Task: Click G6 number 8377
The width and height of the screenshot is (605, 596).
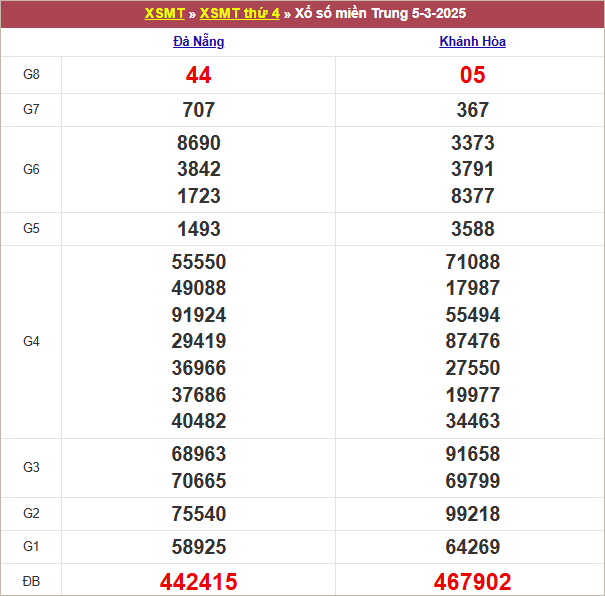Action: click(x=473, y=196)
